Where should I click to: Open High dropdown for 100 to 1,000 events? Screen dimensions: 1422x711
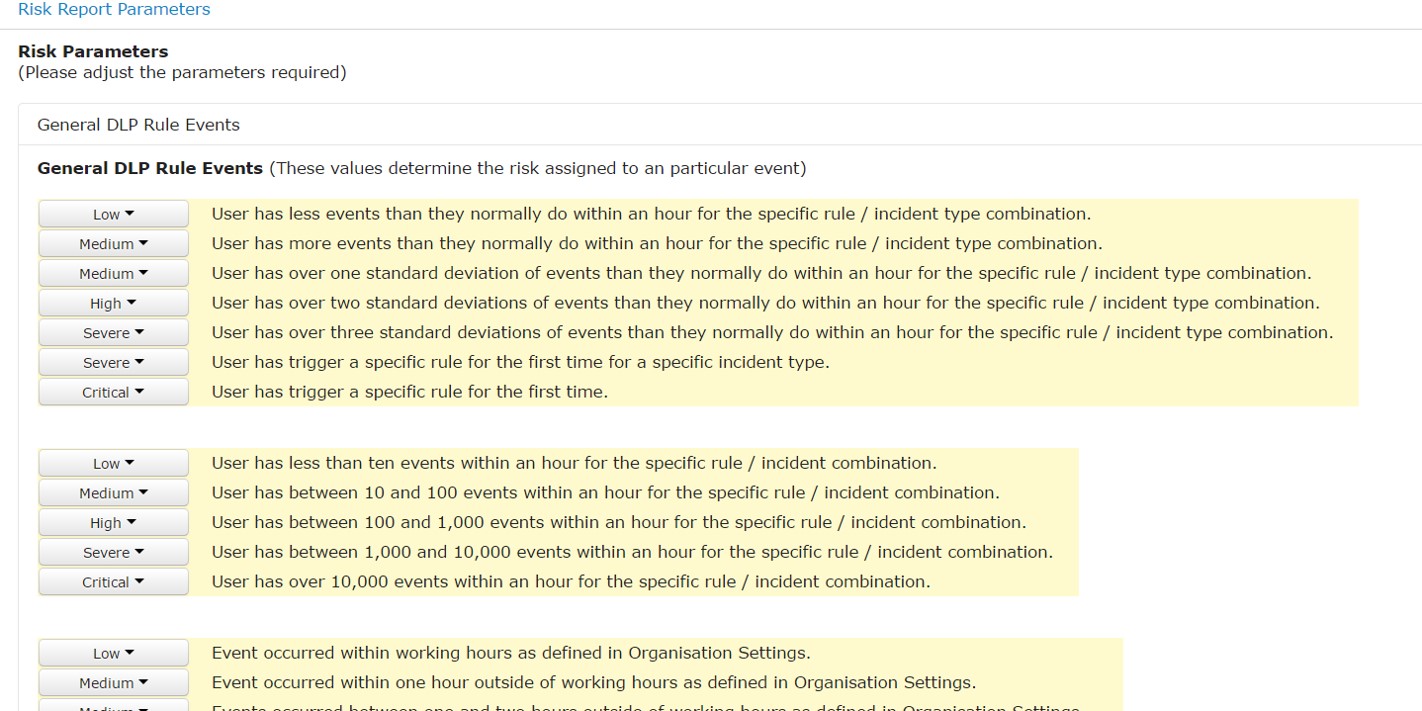point(113,523)
